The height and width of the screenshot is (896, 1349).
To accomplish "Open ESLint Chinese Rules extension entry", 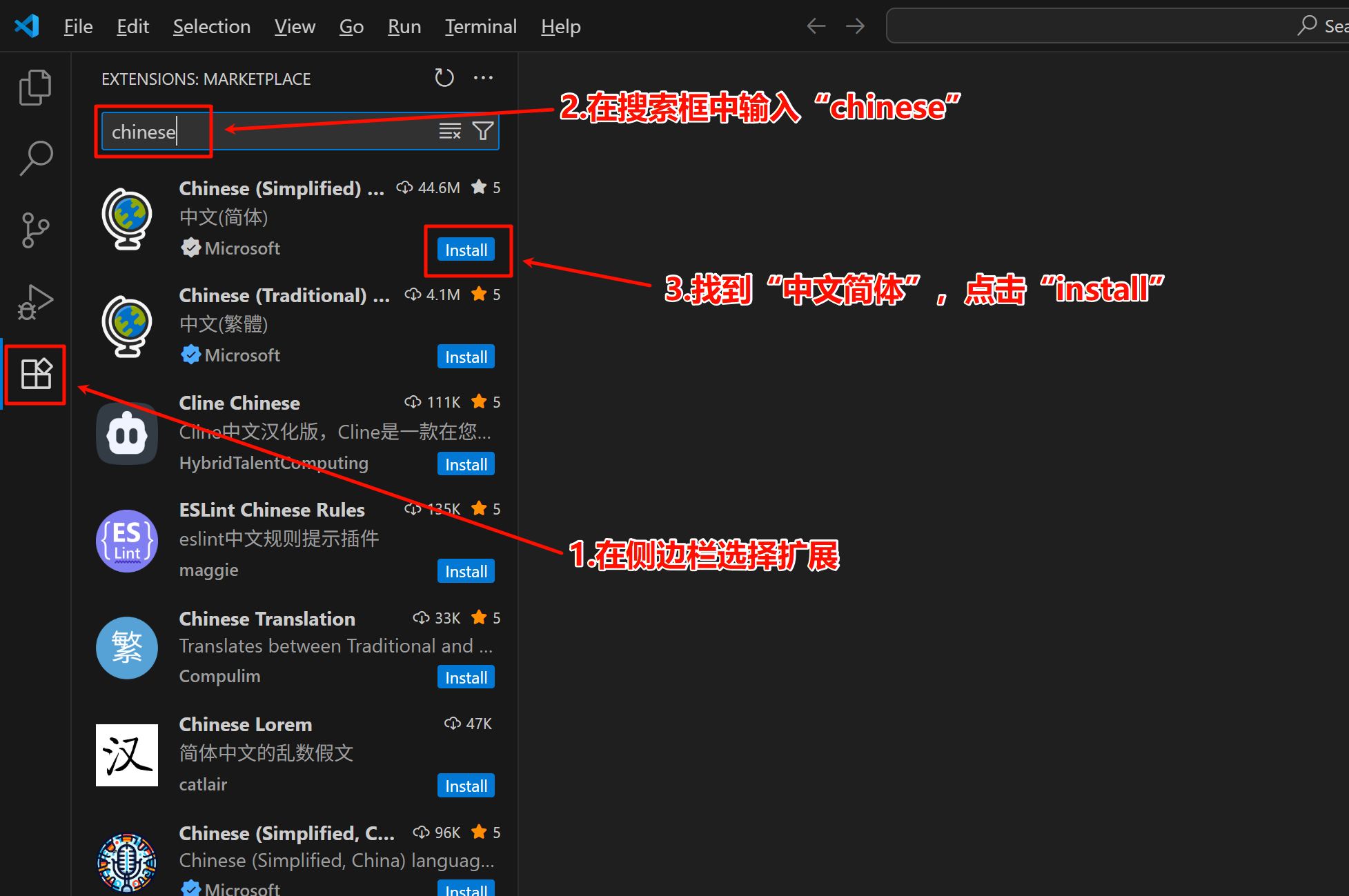I will tap(272, 510).
